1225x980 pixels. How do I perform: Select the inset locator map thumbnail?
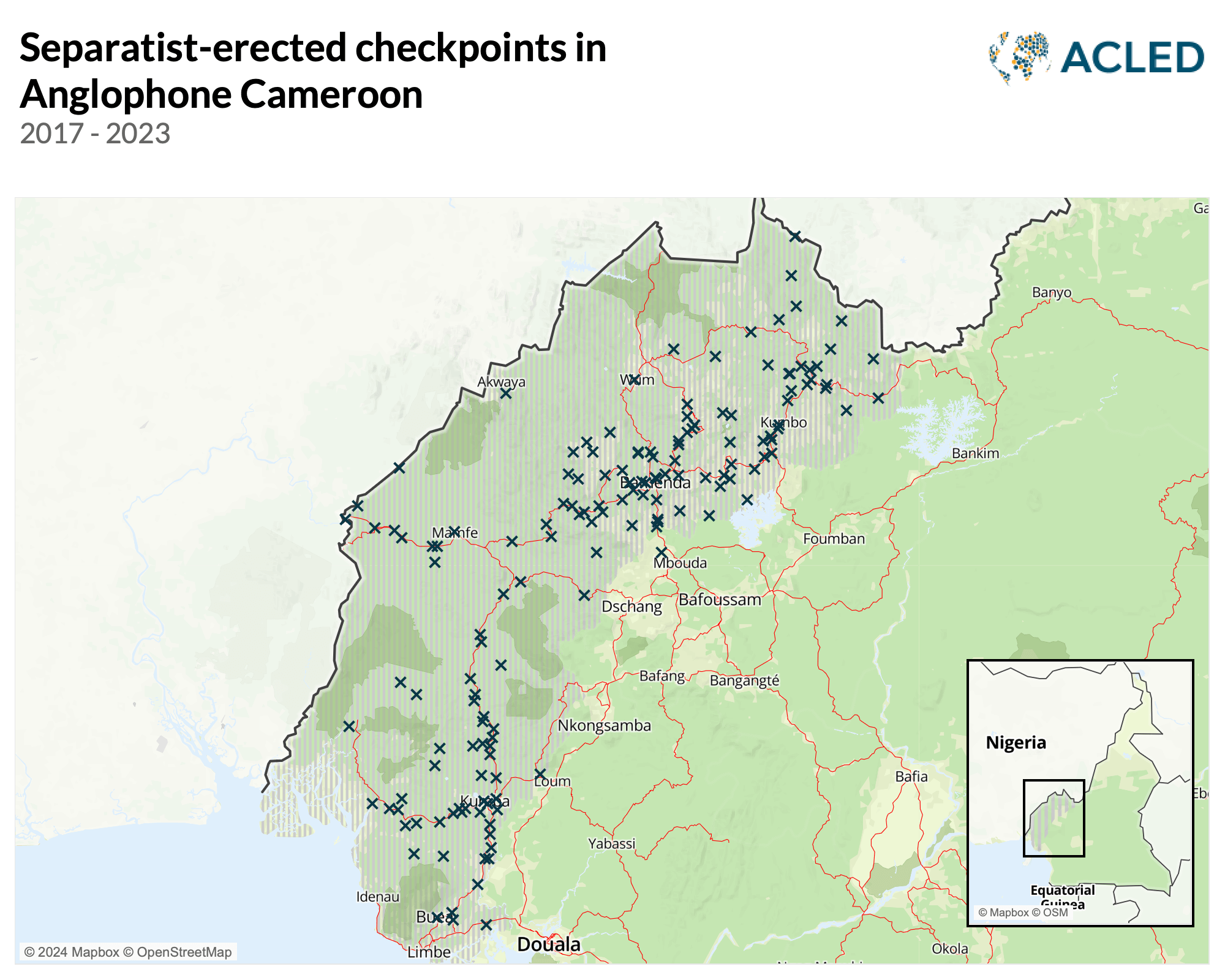point(1080,793)
